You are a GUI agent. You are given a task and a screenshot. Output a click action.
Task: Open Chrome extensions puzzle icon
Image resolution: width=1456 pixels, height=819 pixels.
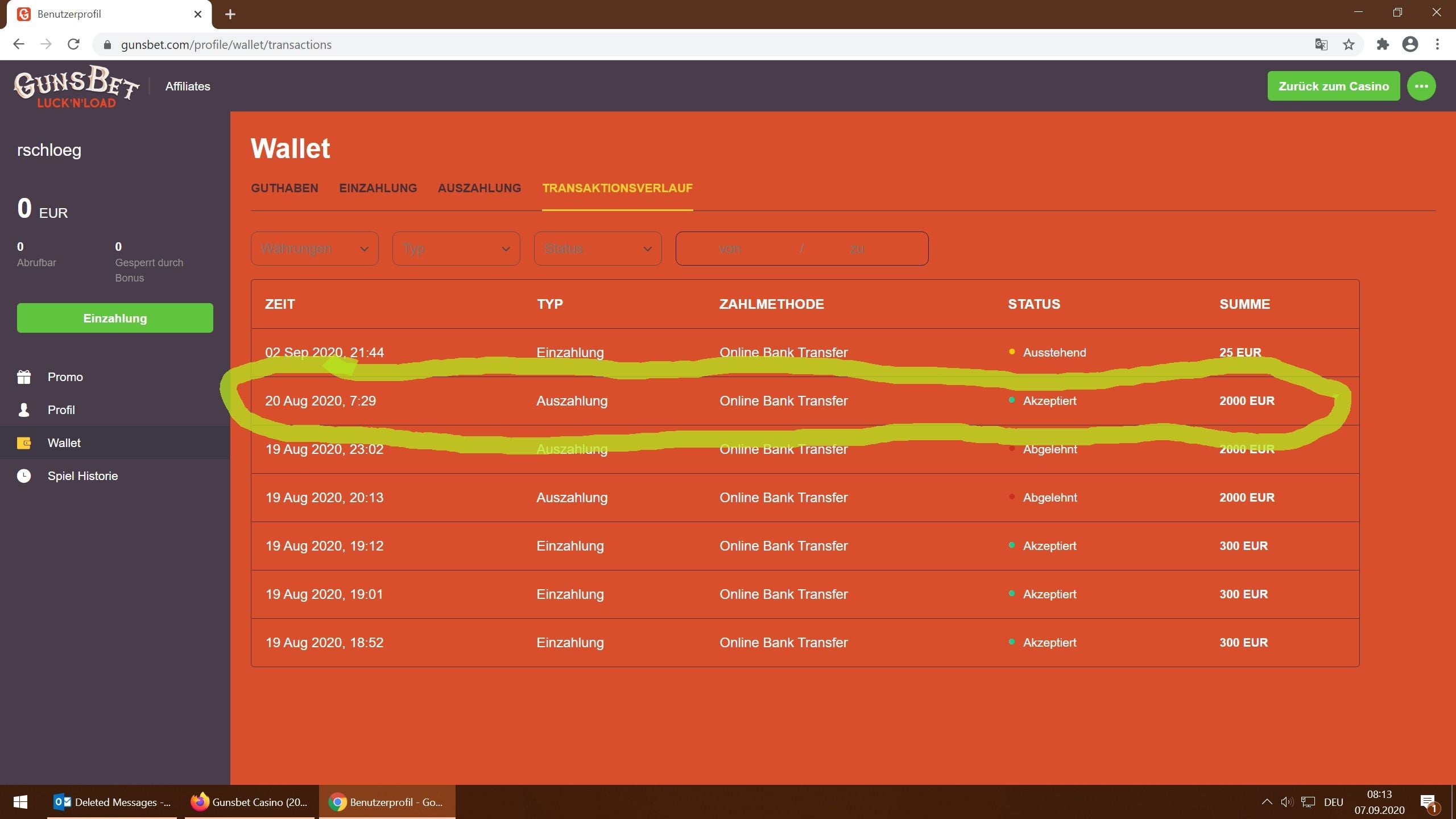1383,44
